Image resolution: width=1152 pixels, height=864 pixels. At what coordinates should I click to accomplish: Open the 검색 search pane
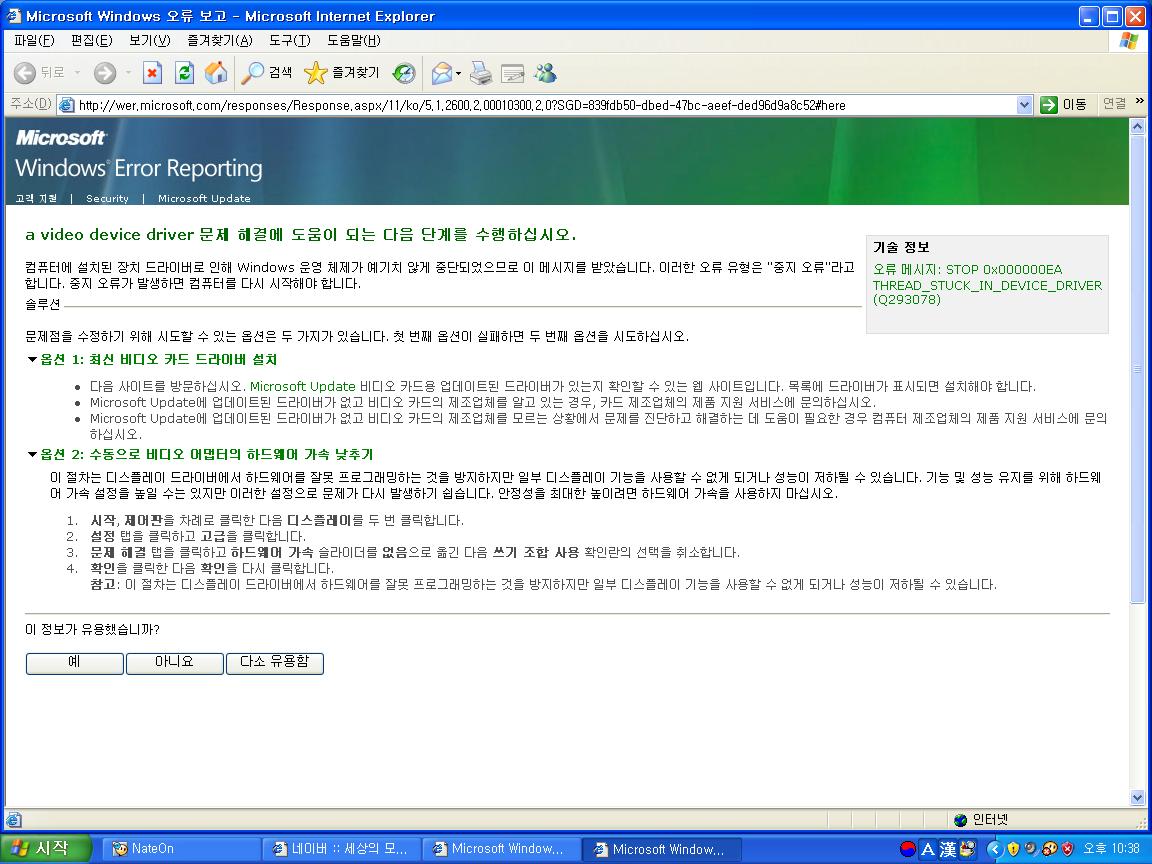[x=267, y=73]
